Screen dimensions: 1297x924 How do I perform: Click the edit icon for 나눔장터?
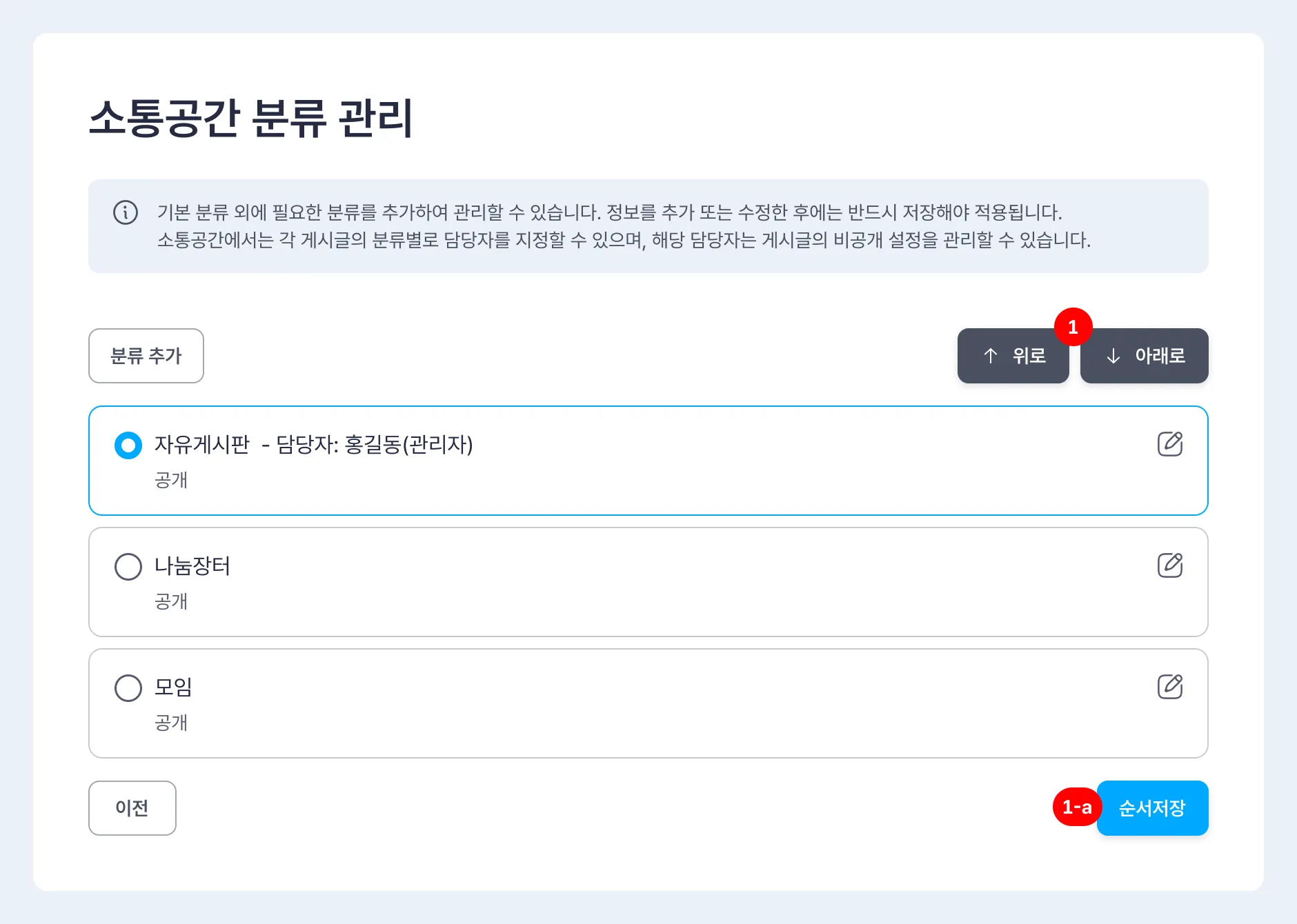click(x=1169, y=565)
